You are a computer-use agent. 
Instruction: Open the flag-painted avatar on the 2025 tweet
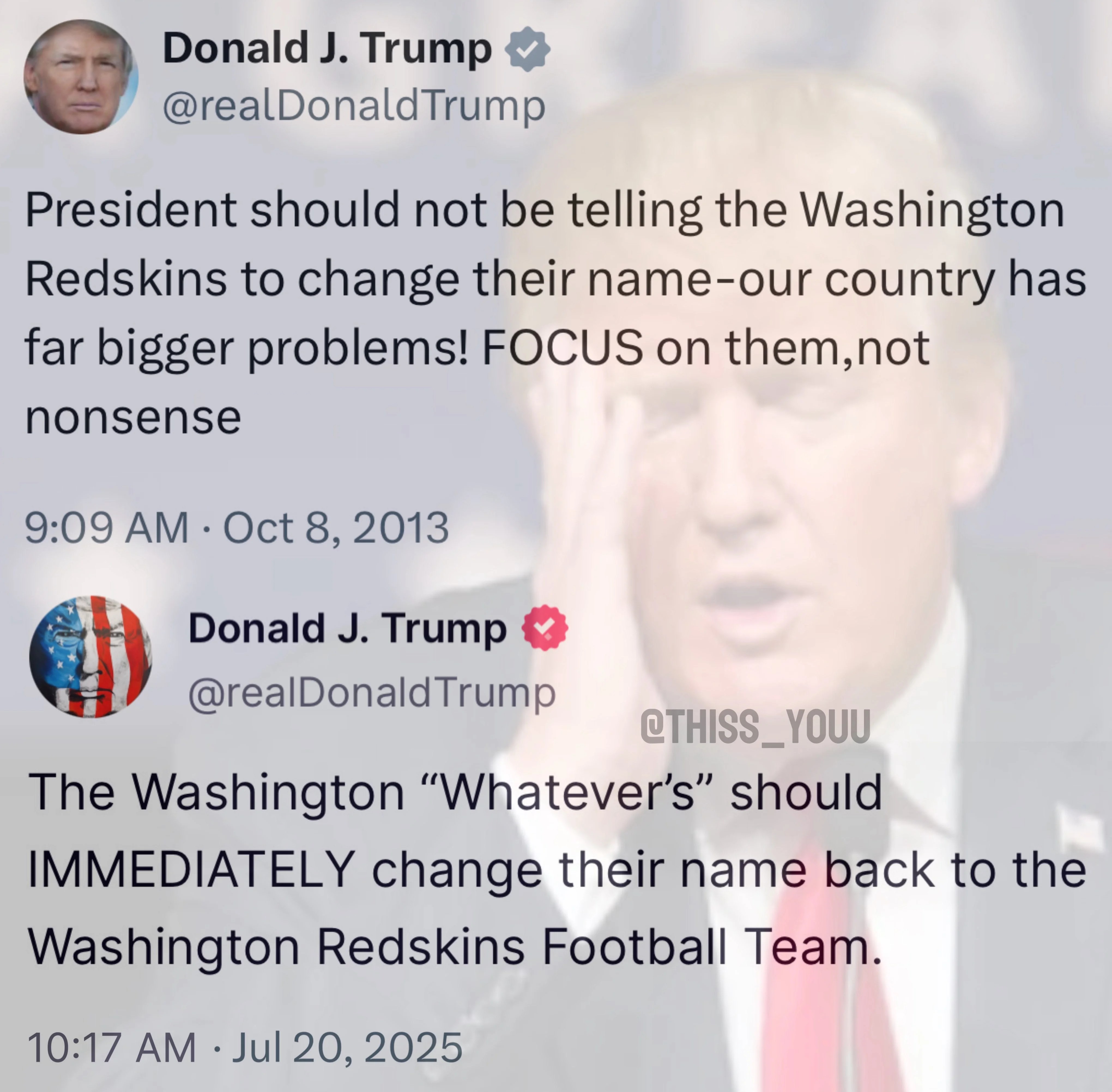90,657
